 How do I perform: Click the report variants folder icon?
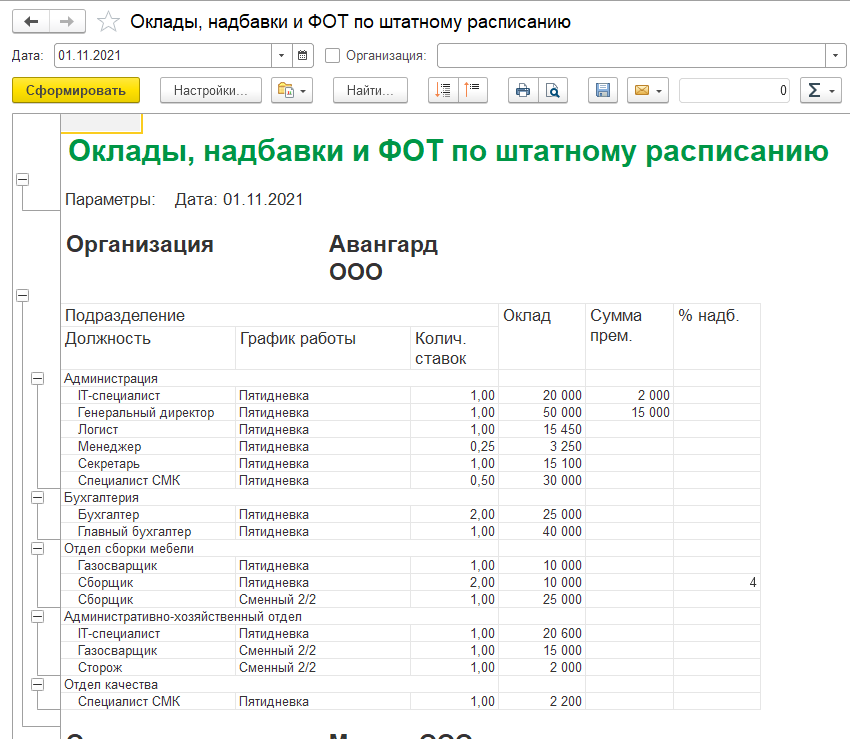(287, 90)
